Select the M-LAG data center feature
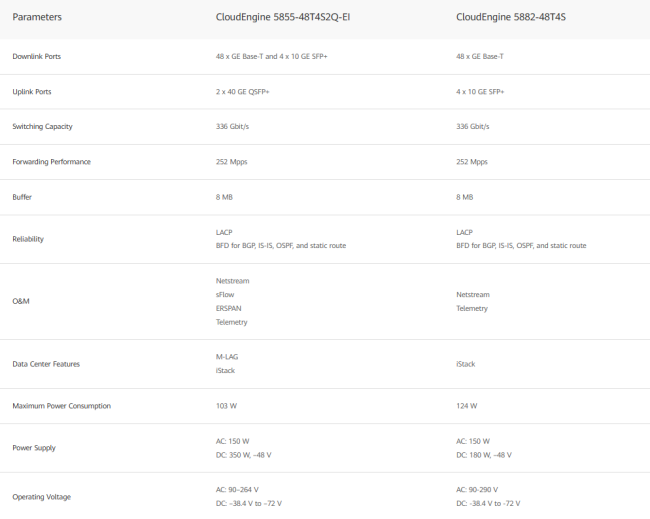Screen dimensions: 650x519 click(x=227, y=357)
